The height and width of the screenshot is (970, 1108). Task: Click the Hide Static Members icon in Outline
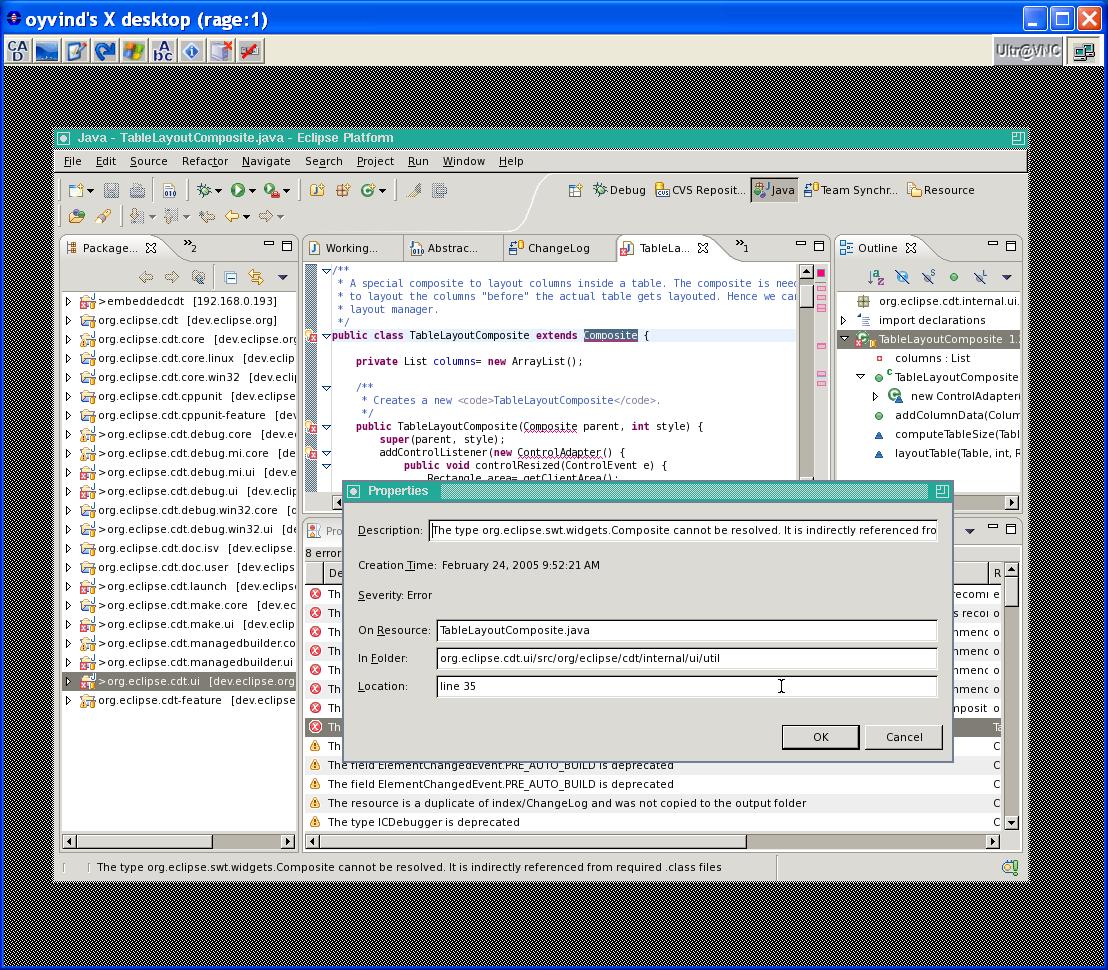928,277
